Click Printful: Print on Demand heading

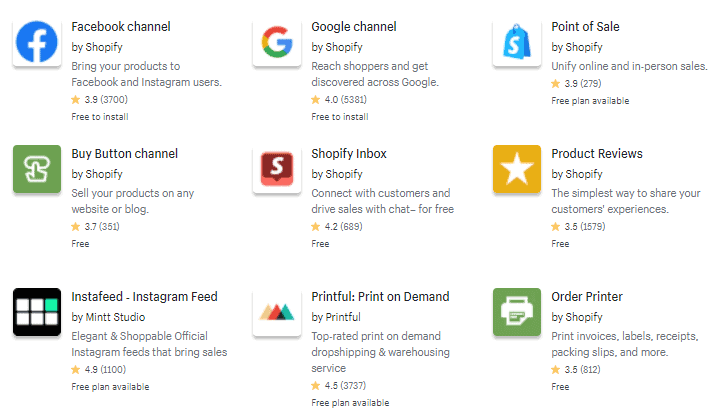380,297
